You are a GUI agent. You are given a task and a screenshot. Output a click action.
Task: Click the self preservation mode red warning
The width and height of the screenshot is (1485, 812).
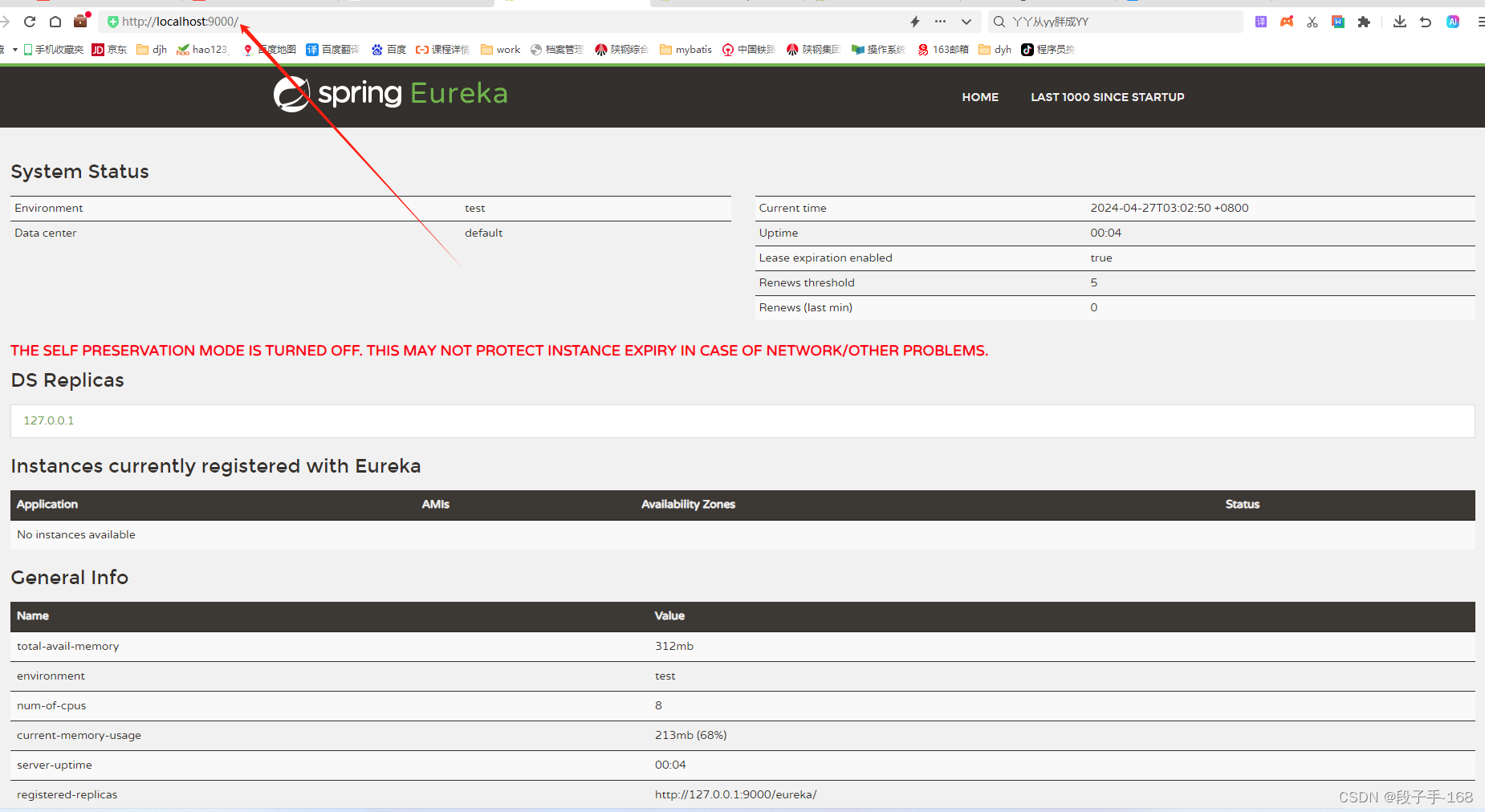[499, 351]
